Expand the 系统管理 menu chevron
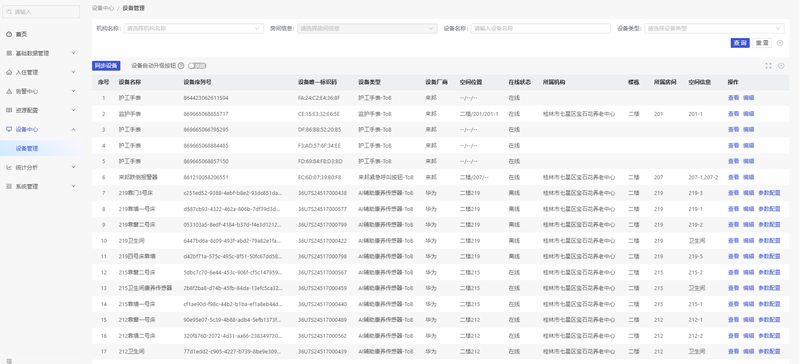The image size is (800, 364). coord(73,187)
